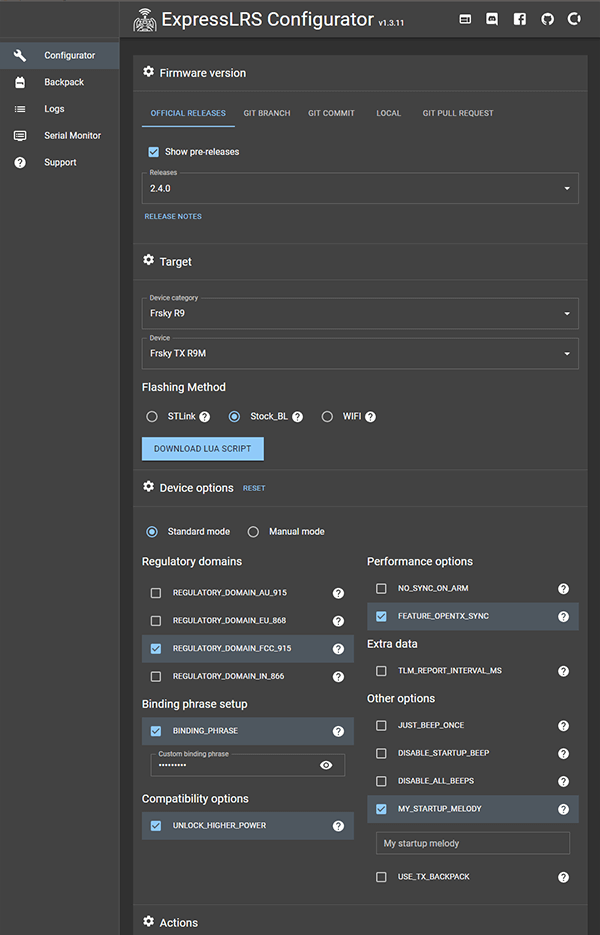Expand the Device dropdown showing Frsky TX R9M
The image size is (600, 935).
[x=360, y=352]
